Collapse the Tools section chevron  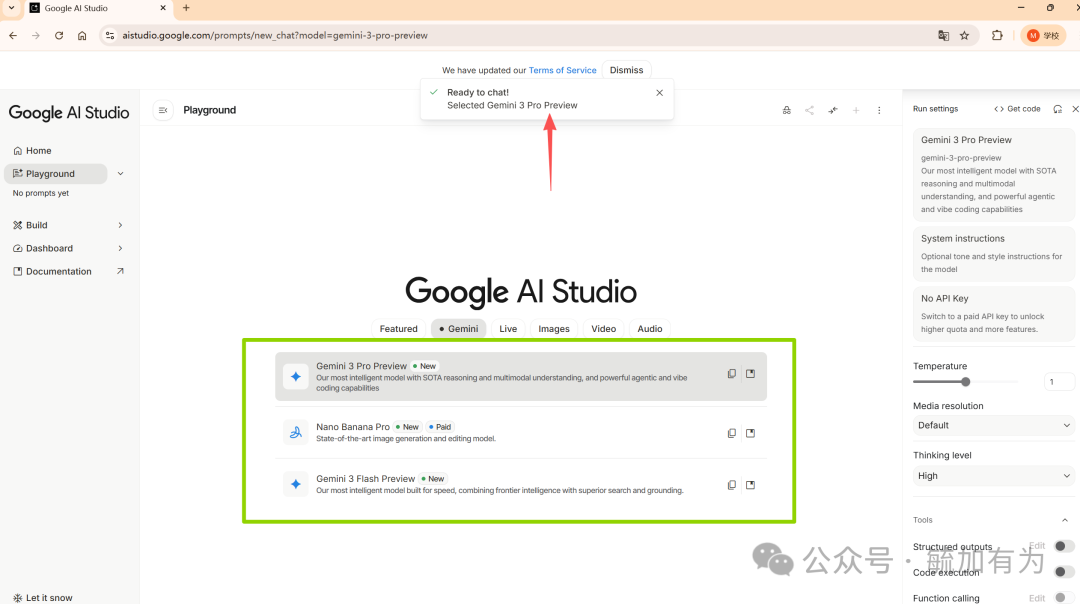[x=1064, y=520]
